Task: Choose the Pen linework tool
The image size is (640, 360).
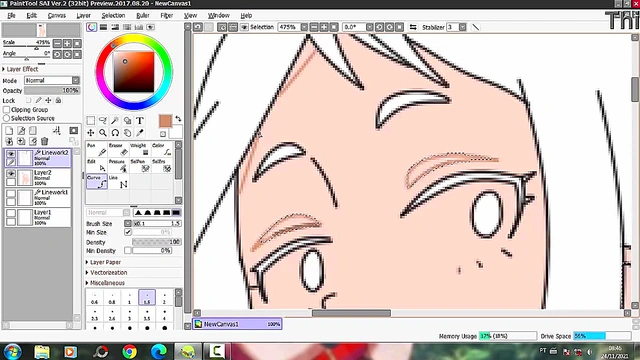Action: tap(97, 149)
